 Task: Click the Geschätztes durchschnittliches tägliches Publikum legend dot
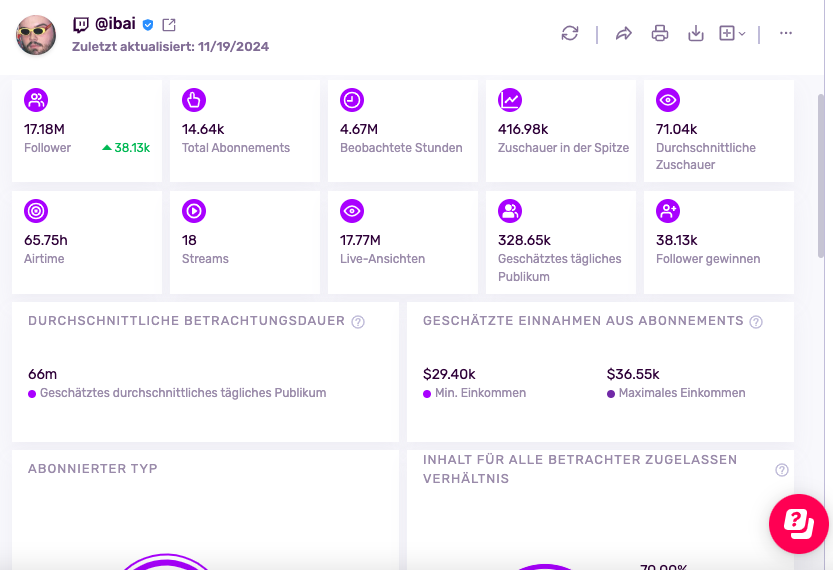point(32,394)
